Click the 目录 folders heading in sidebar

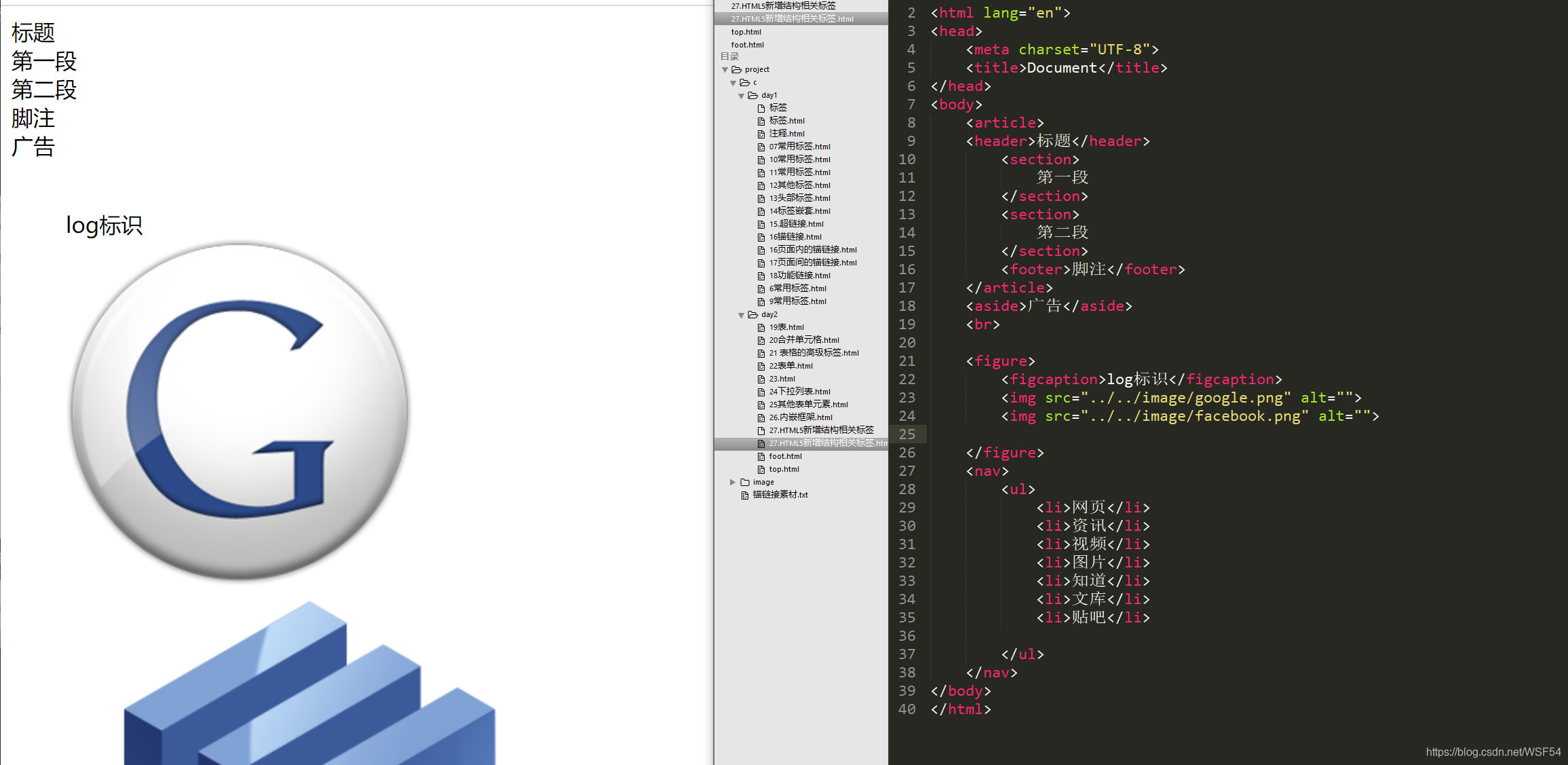[729, 56]
